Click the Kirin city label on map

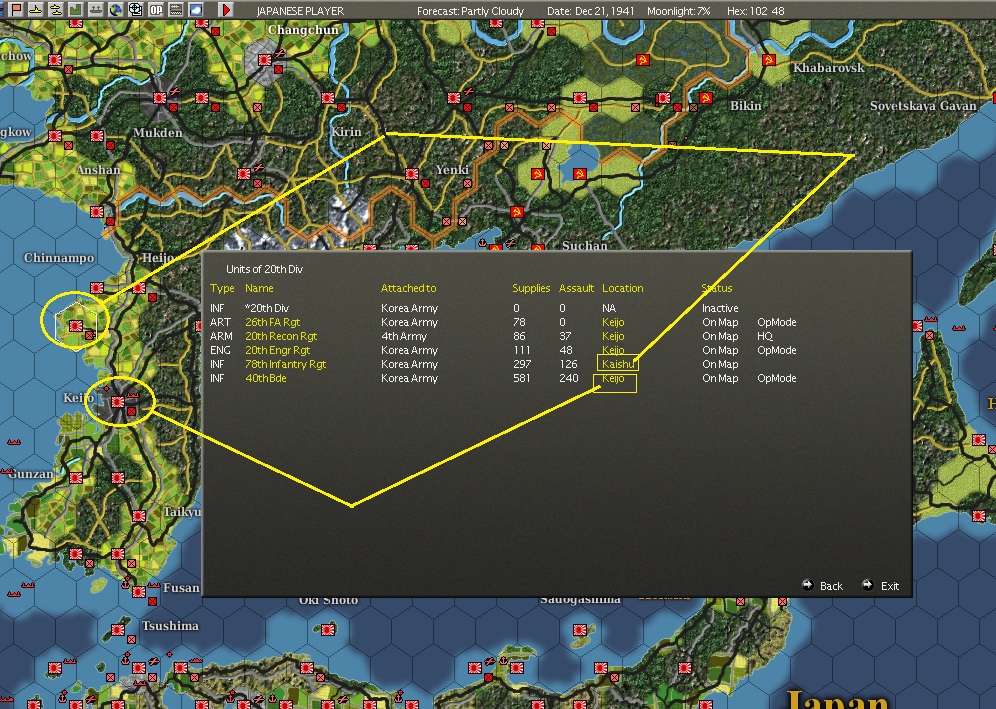[x=346, y=132]
